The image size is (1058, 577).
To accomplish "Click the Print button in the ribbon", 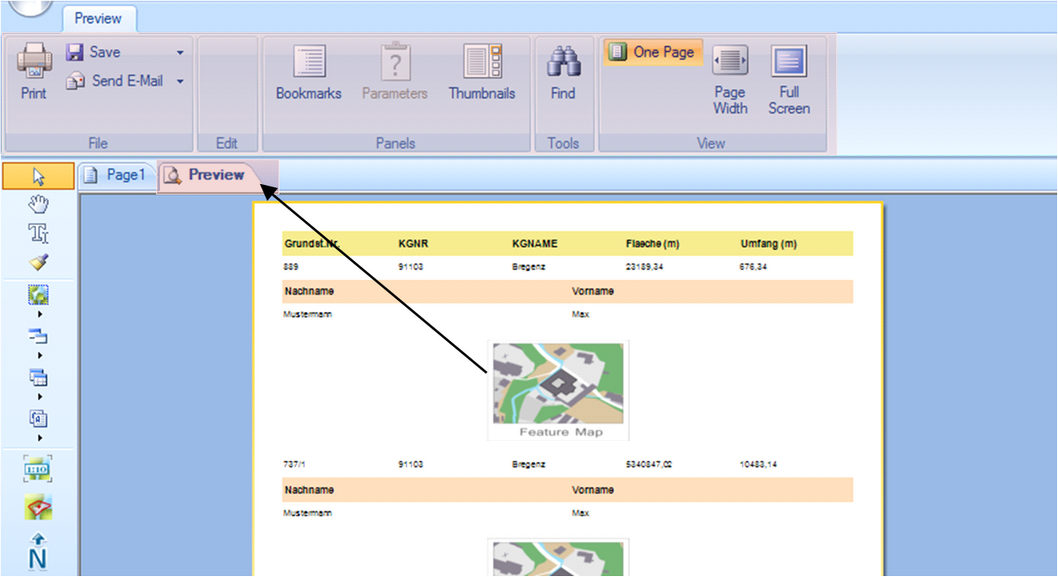I will pos(34,72).
